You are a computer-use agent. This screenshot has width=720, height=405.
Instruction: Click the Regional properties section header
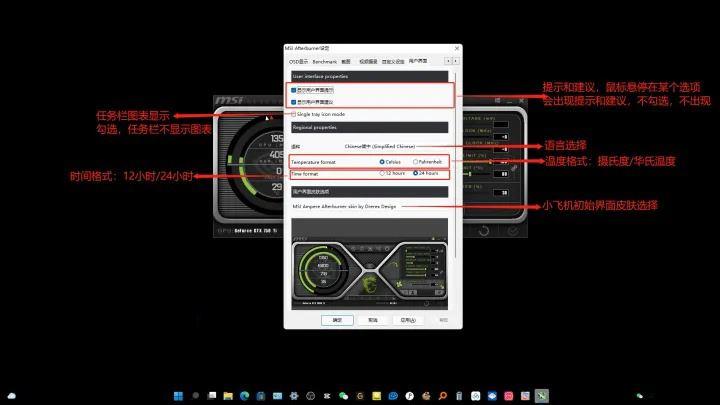point(370,127)
